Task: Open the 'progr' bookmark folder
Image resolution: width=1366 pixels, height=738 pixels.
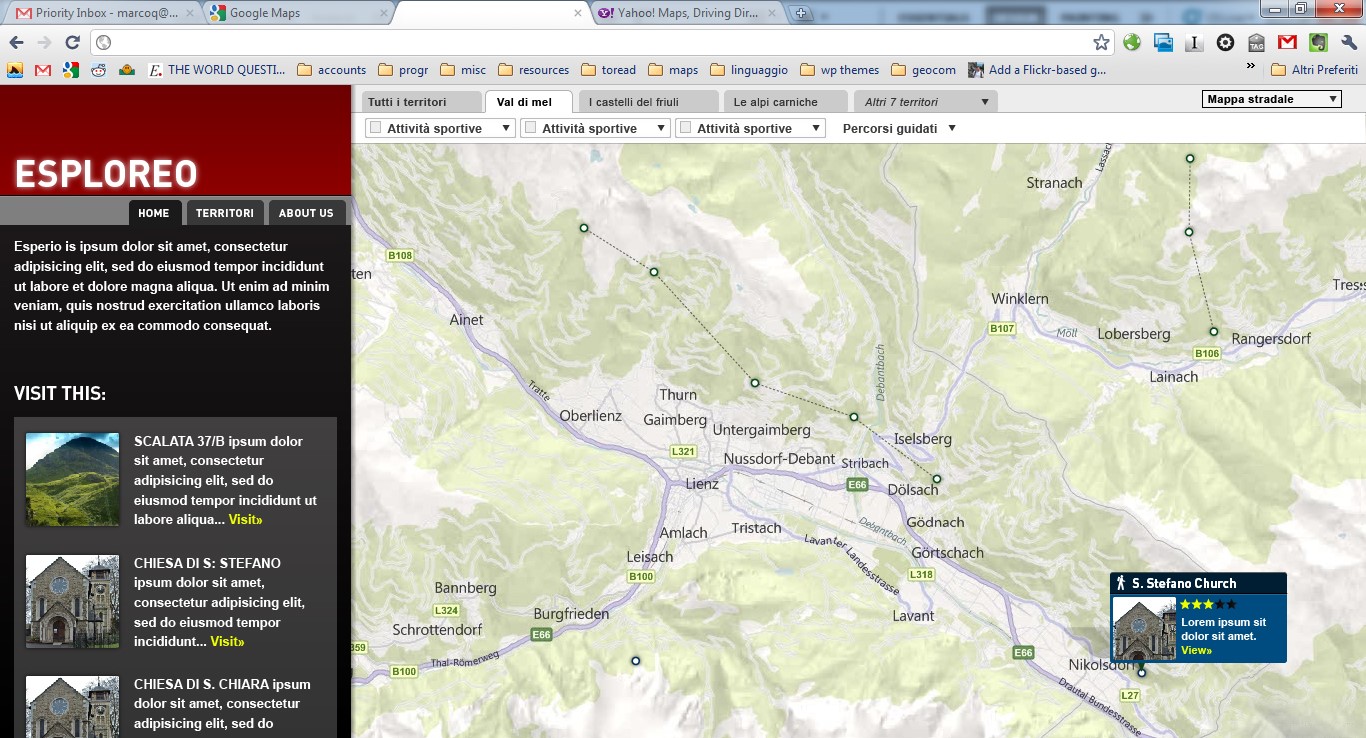Action: (403, 70)
